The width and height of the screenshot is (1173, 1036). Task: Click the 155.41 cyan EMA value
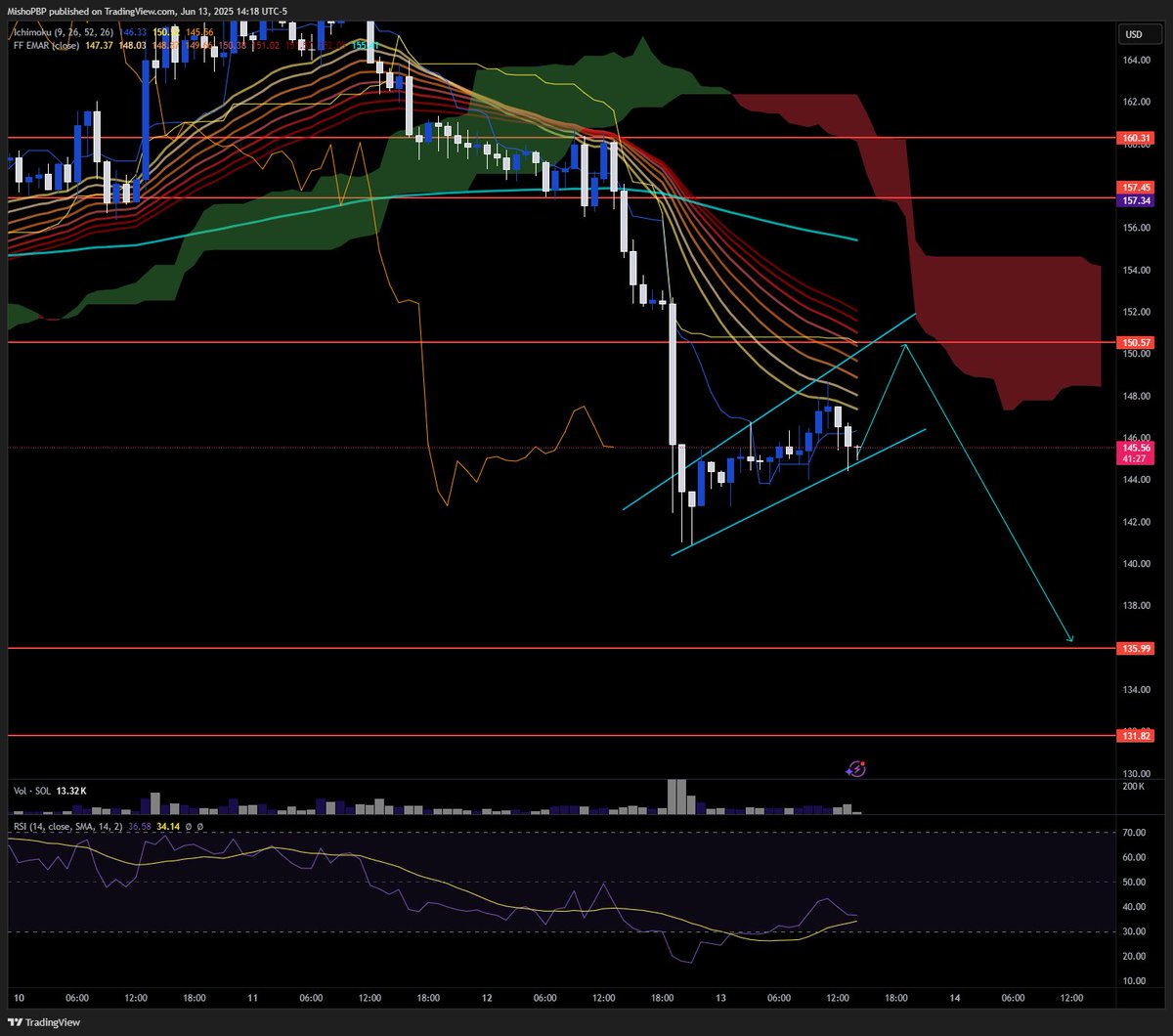pos(366,45)
